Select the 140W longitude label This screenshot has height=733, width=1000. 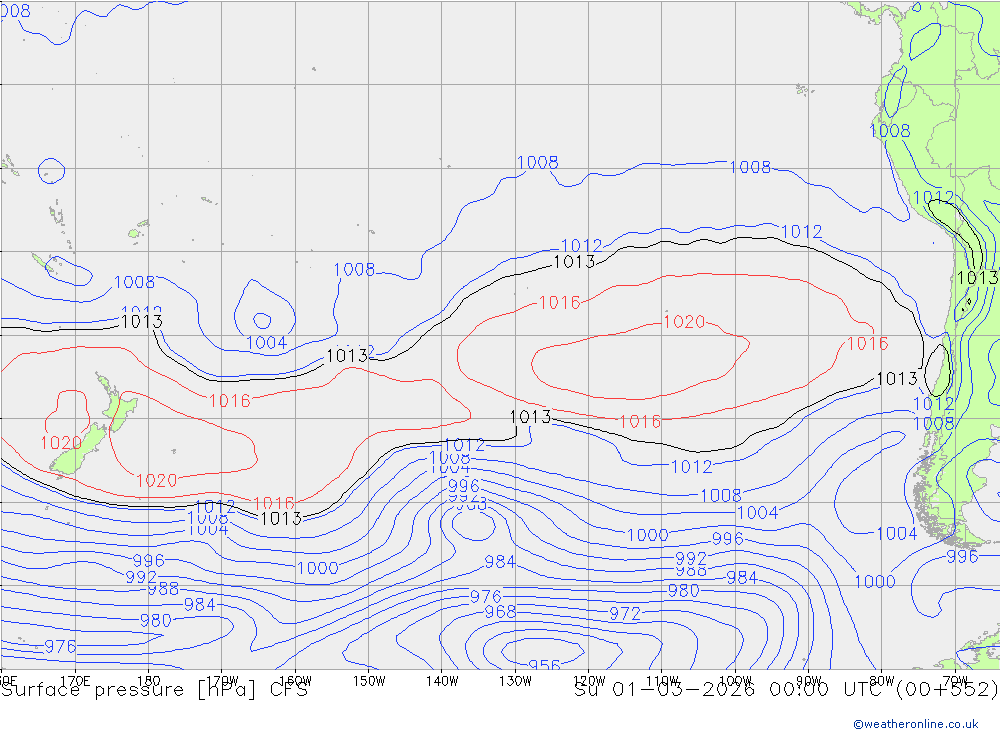point(443,681)
